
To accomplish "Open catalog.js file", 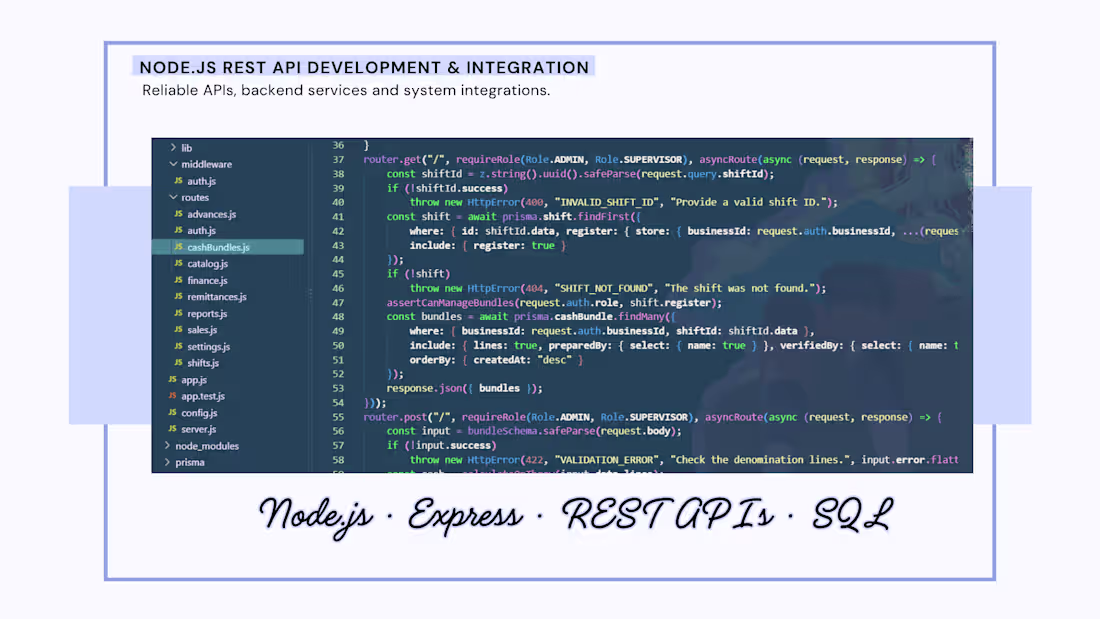I will 207,264.
